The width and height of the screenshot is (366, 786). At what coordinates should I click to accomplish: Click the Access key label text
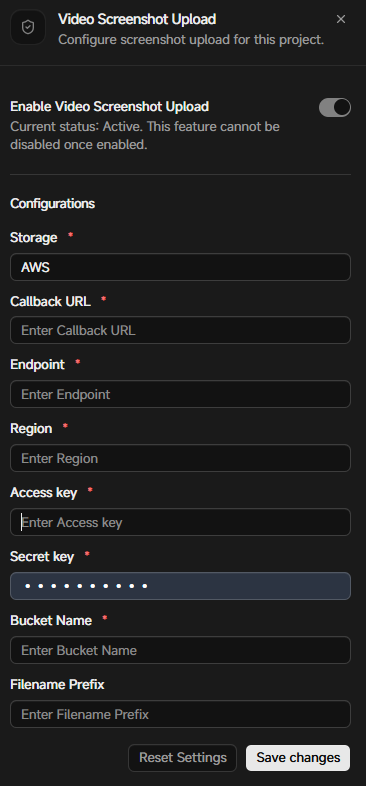[x=44, y=493]
